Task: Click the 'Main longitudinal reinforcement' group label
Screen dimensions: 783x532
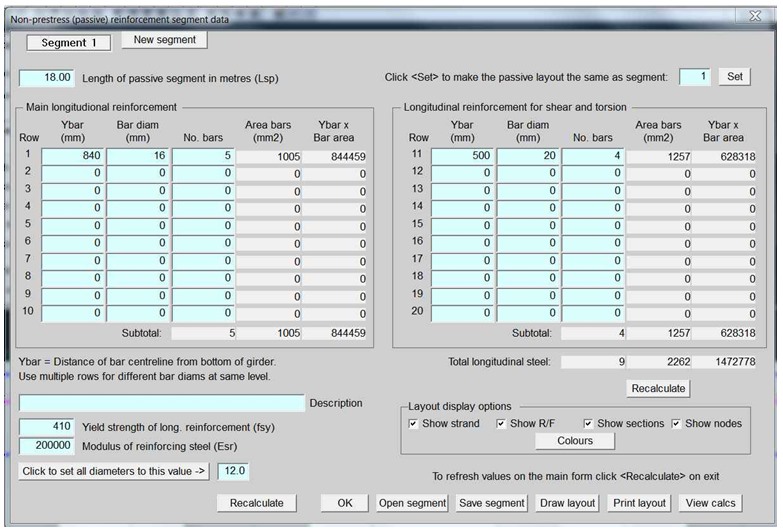Action: click(101, 107)
